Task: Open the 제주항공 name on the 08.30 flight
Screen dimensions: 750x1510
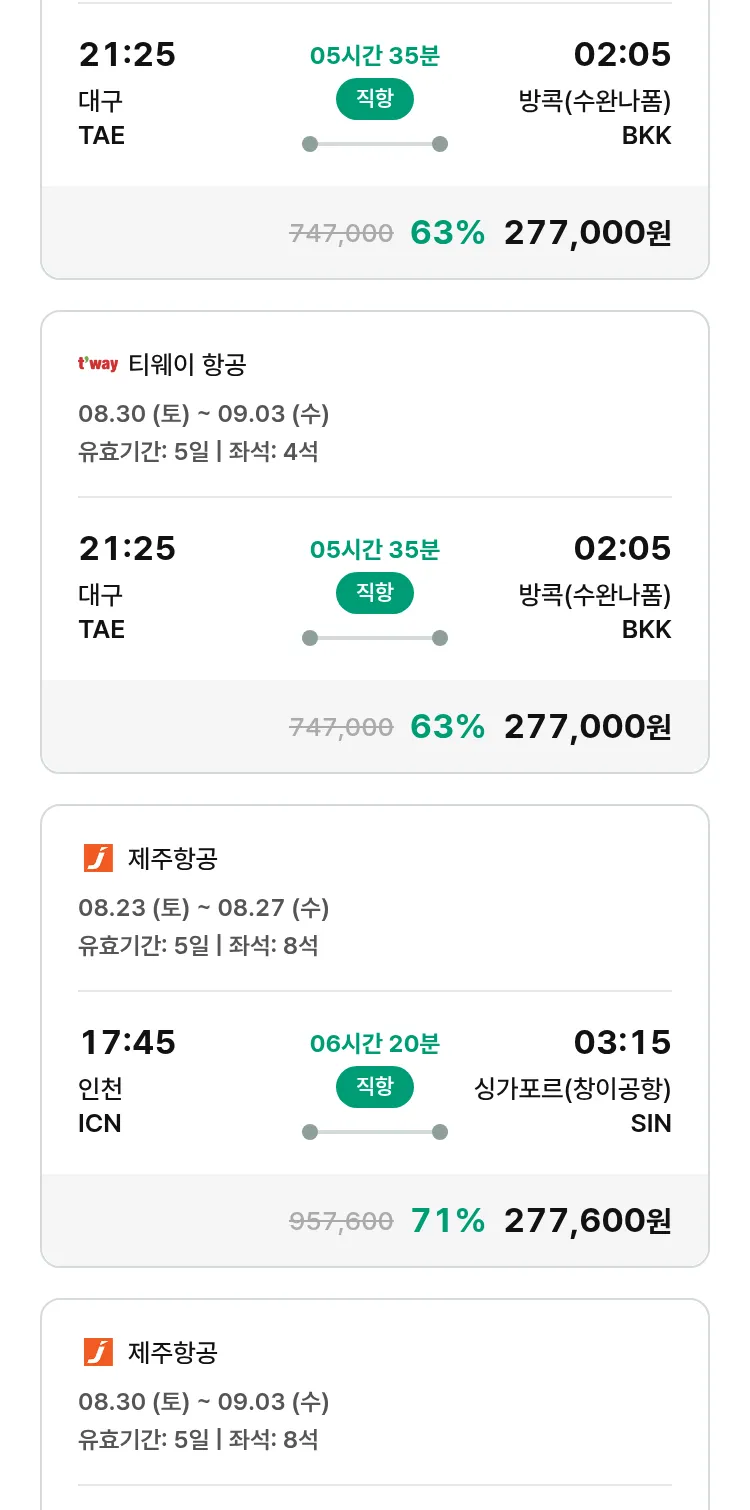Action: pyautogui.click(x=173, y=1352)
